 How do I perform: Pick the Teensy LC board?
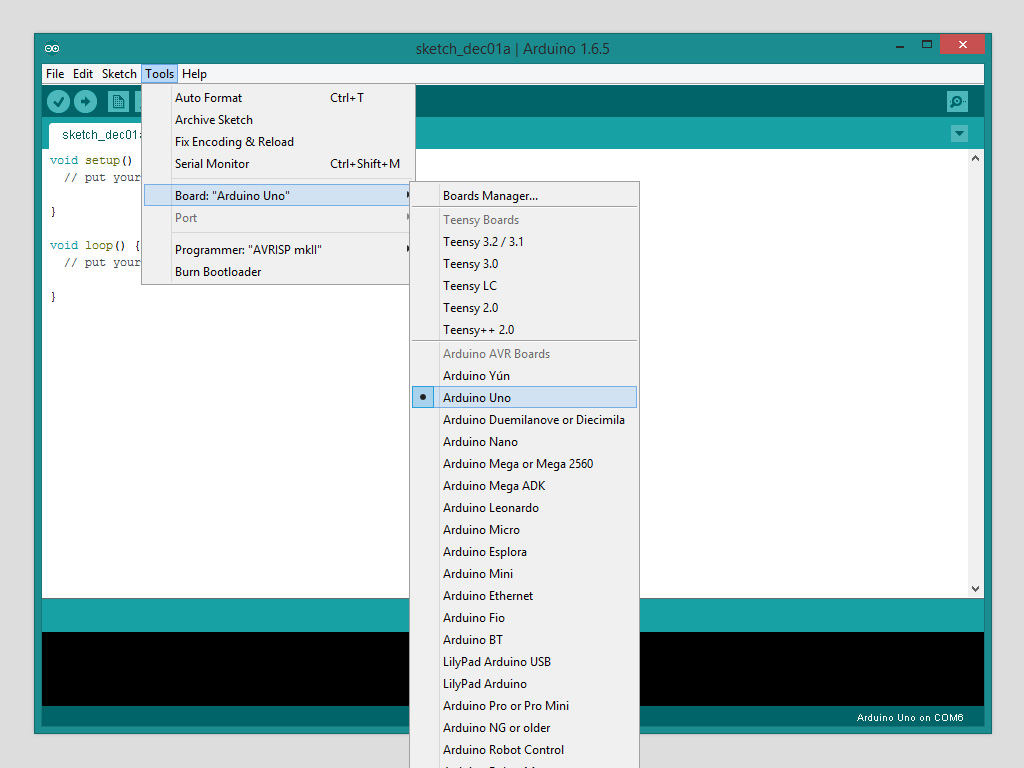524,286
